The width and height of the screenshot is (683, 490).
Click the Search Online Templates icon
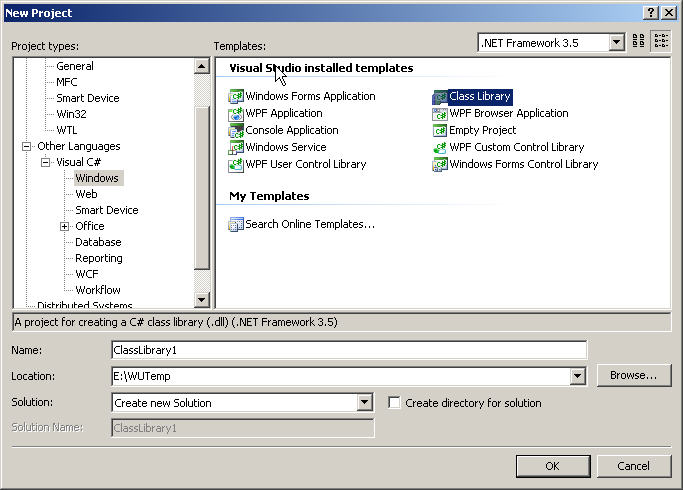click(236, 224)
